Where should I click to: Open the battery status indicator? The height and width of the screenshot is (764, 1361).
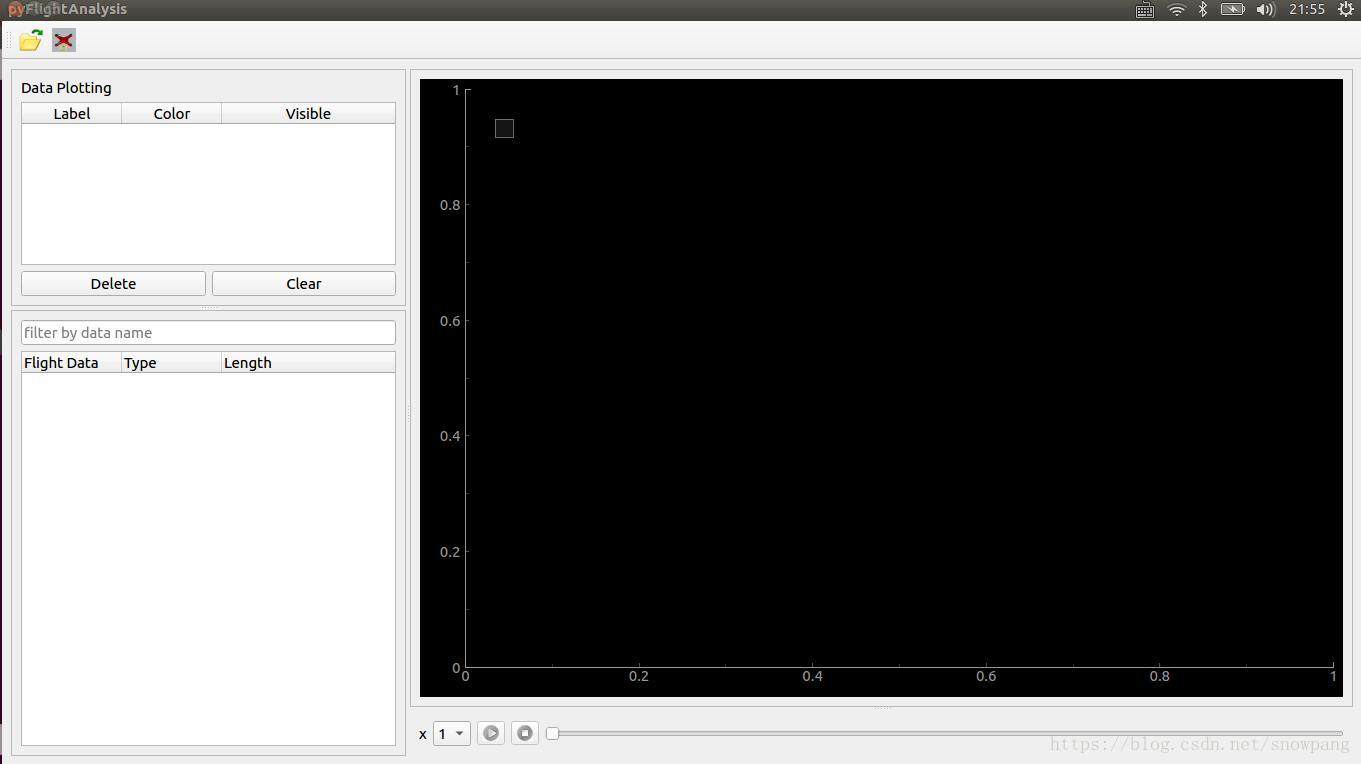[1233, 10]
